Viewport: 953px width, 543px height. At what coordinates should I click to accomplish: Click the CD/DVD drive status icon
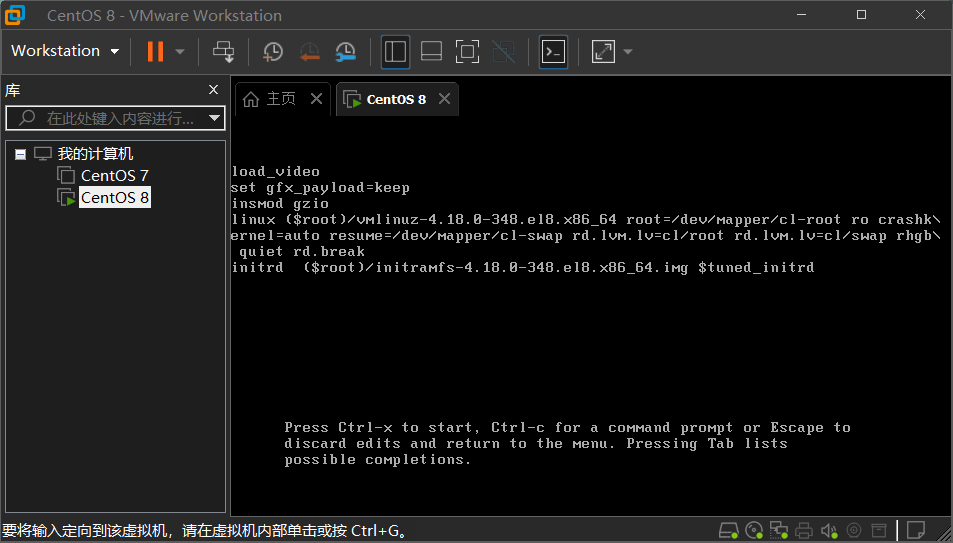click(754, 530)
